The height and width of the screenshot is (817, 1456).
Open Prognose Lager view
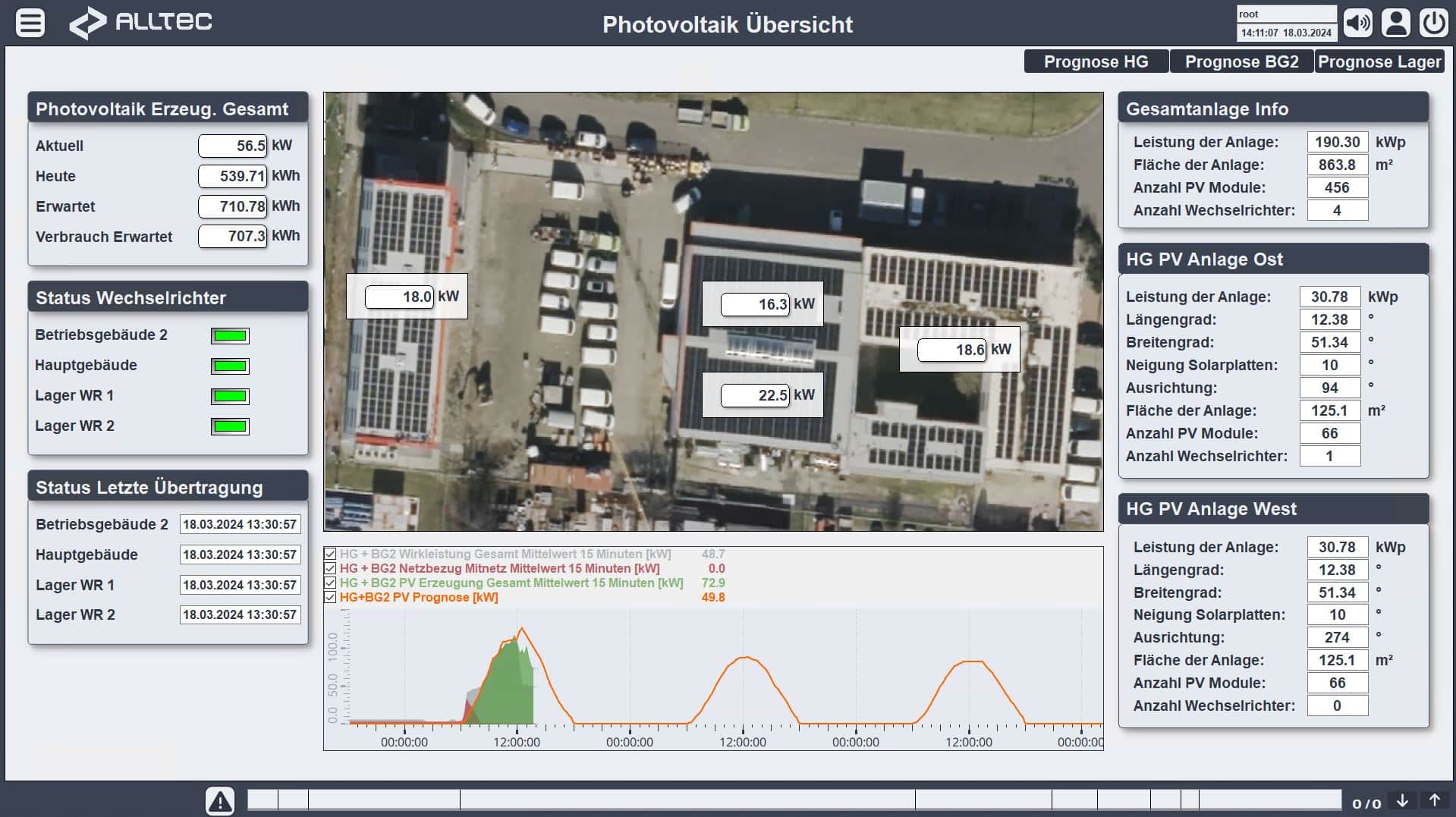click(1379, 61)
